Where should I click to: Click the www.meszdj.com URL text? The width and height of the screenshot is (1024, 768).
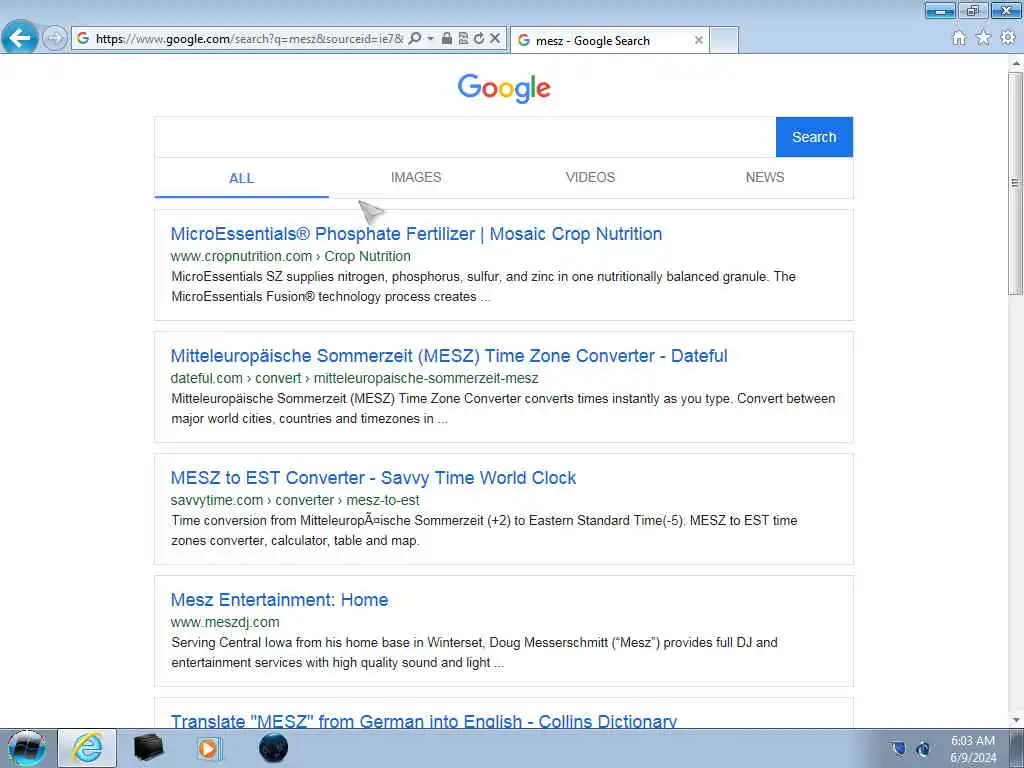click(x=225, y=622)
